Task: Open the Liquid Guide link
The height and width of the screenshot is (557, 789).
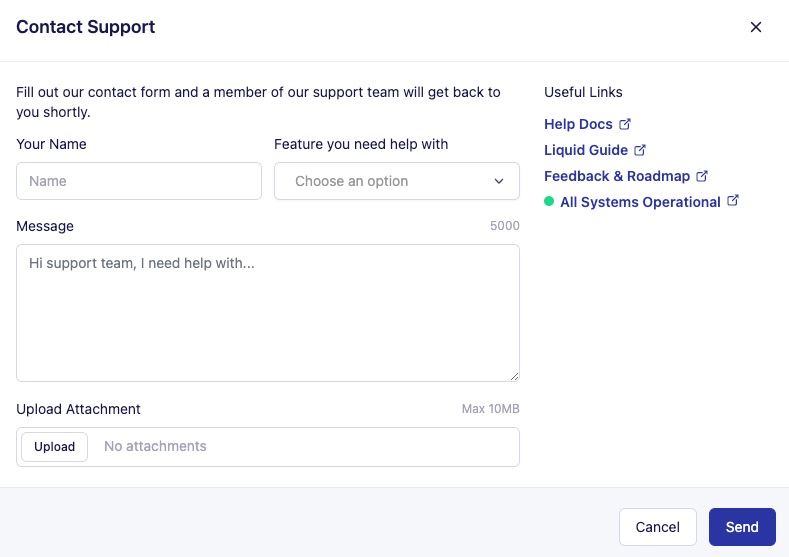Action: (x=586, y=150)
